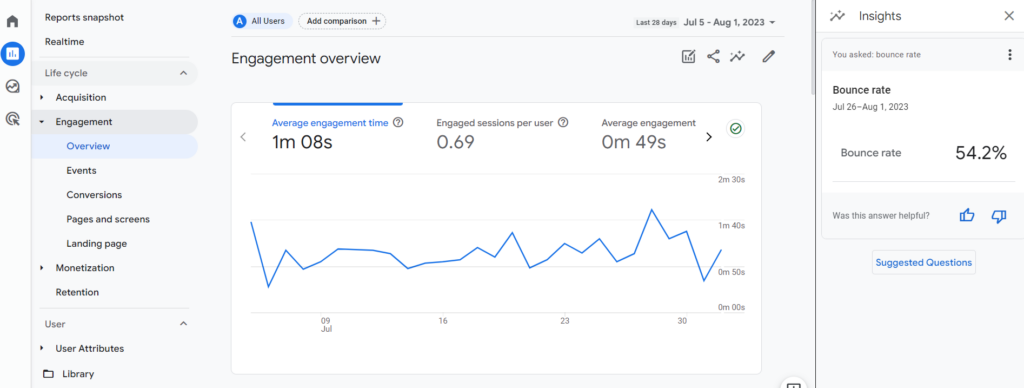Open the date range dropdown Jul 5 - Aug 1
This screenshot has width=1024, height=388.
pos(729,22)
